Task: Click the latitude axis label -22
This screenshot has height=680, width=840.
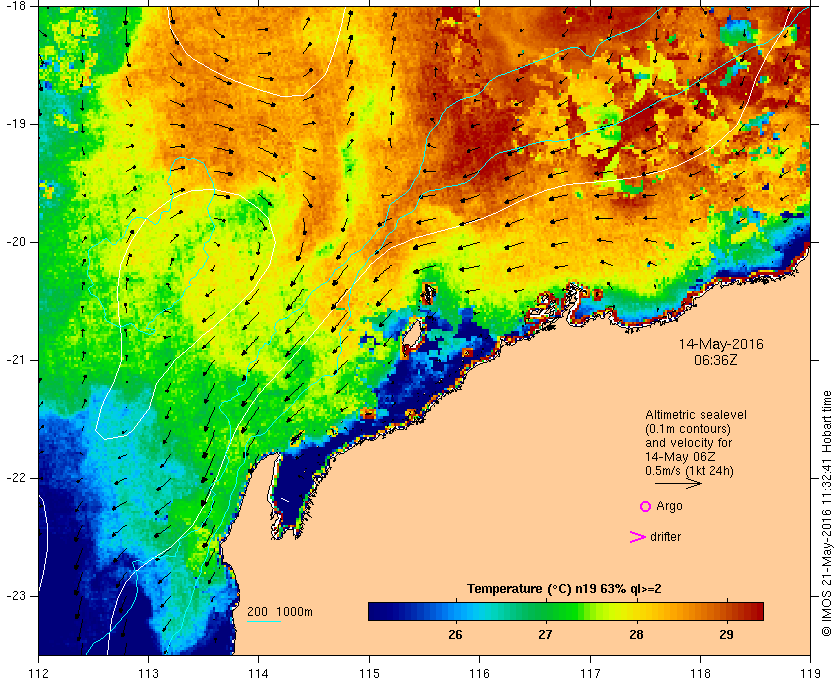Action: (15, 477)
